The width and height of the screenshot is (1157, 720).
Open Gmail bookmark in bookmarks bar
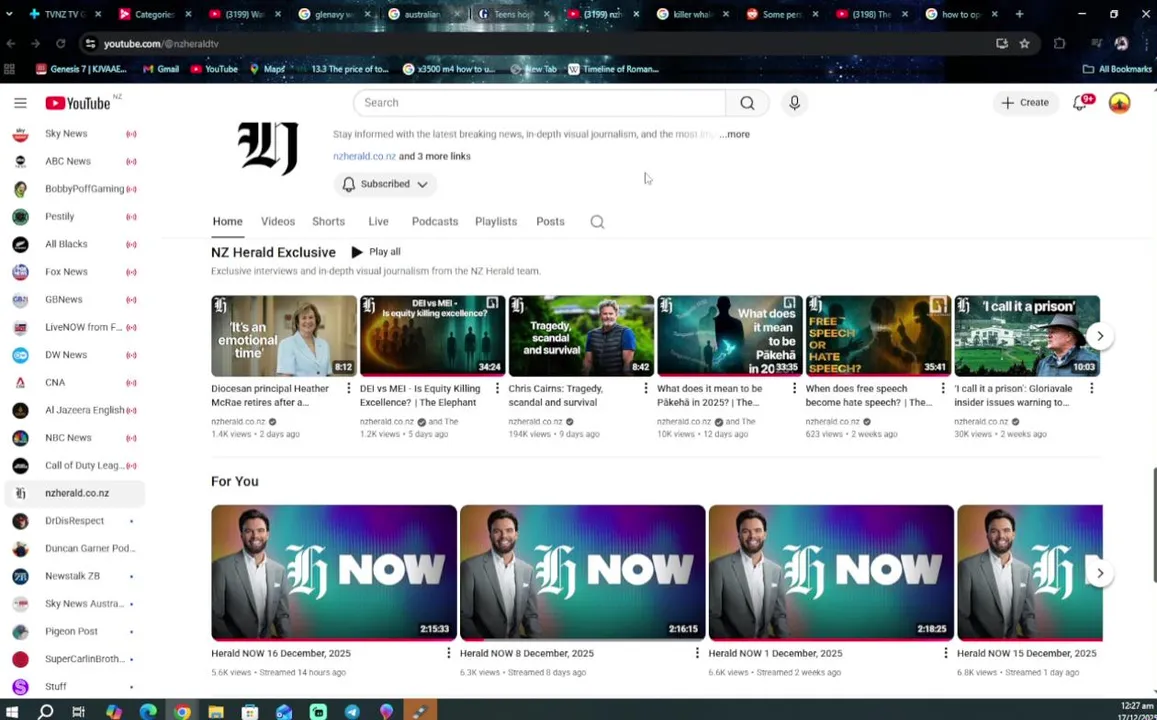pos(161,69)
